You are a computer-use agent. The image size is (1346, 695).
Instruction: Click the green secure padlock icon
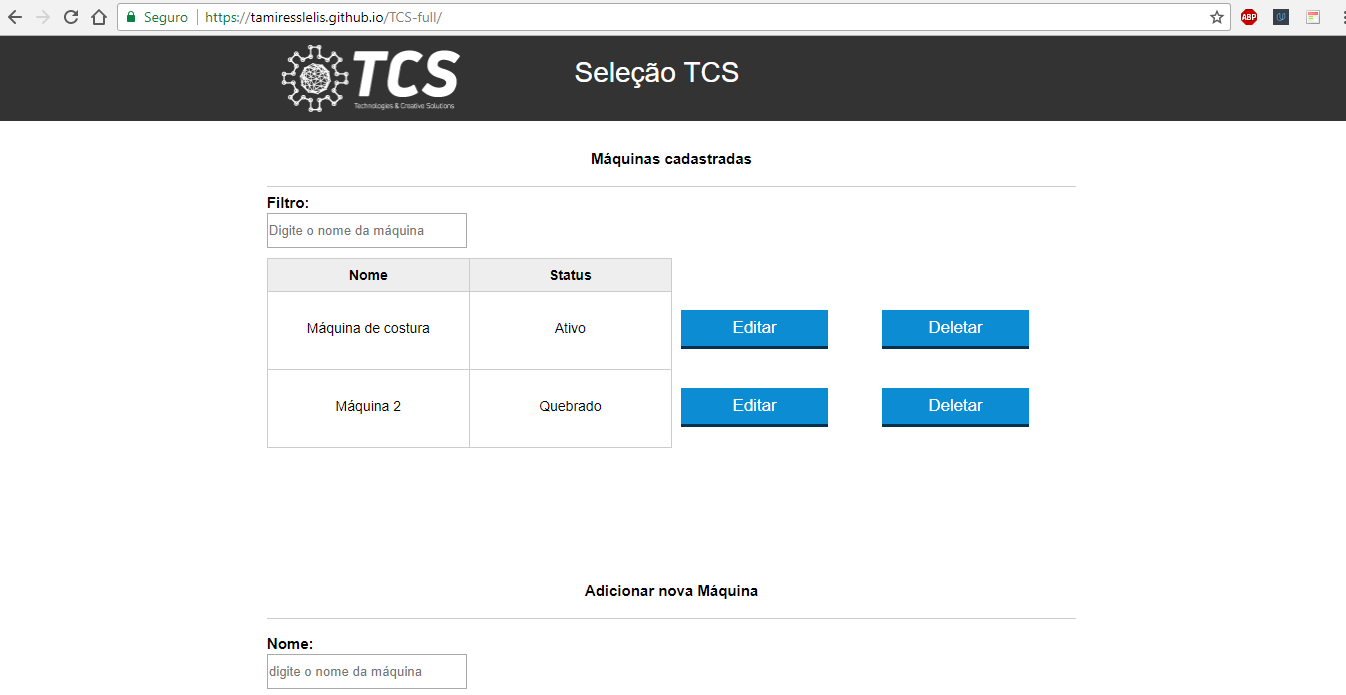(130, 17)
